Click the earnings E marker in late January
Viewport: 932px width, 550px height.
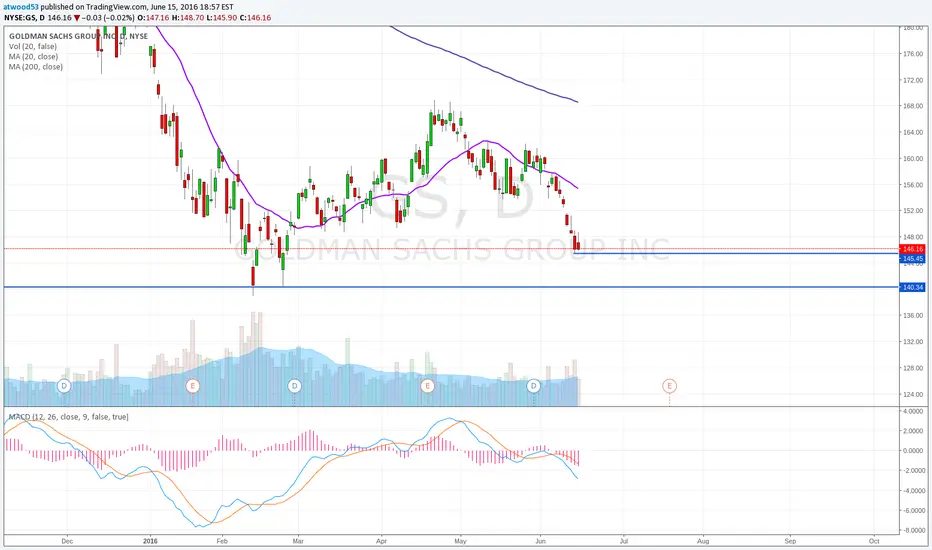(192, 386)
